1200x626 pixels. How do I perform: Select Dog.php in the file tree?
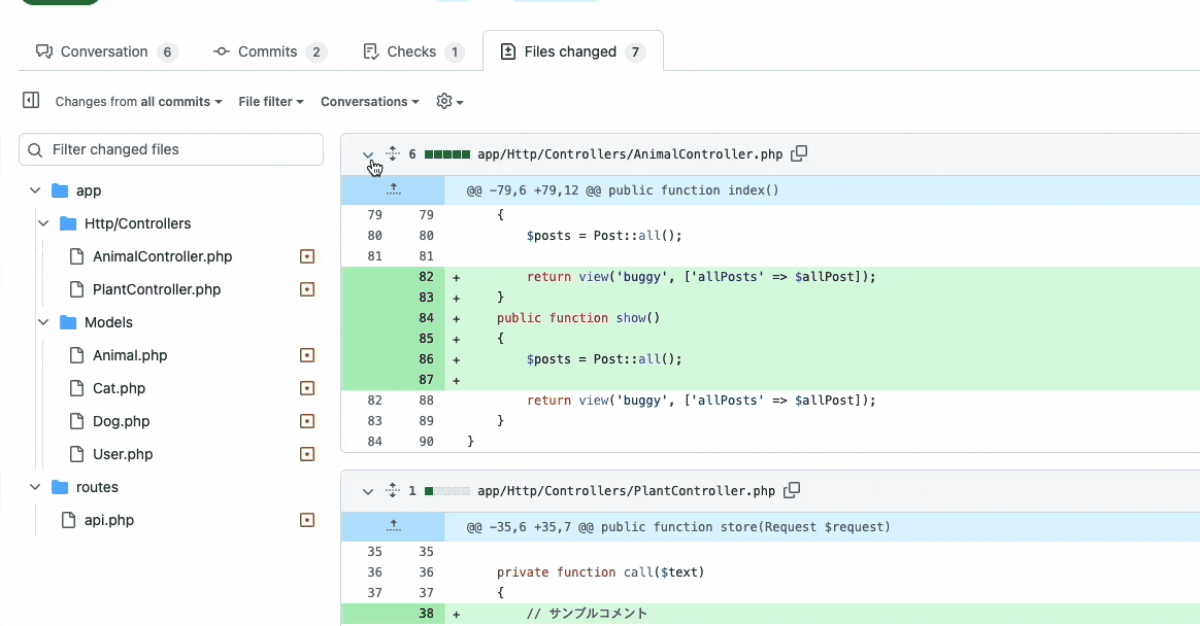[121, 422]
